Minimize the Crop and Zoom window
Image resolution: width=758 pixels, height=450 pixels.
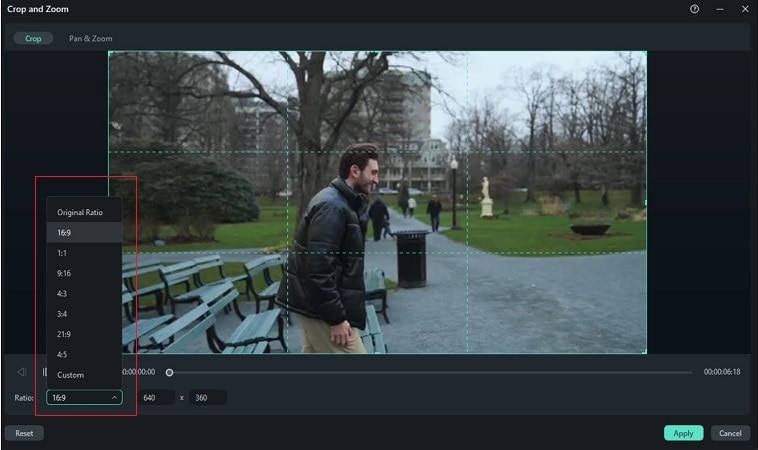pyautogui.click(x=720, y=9)
